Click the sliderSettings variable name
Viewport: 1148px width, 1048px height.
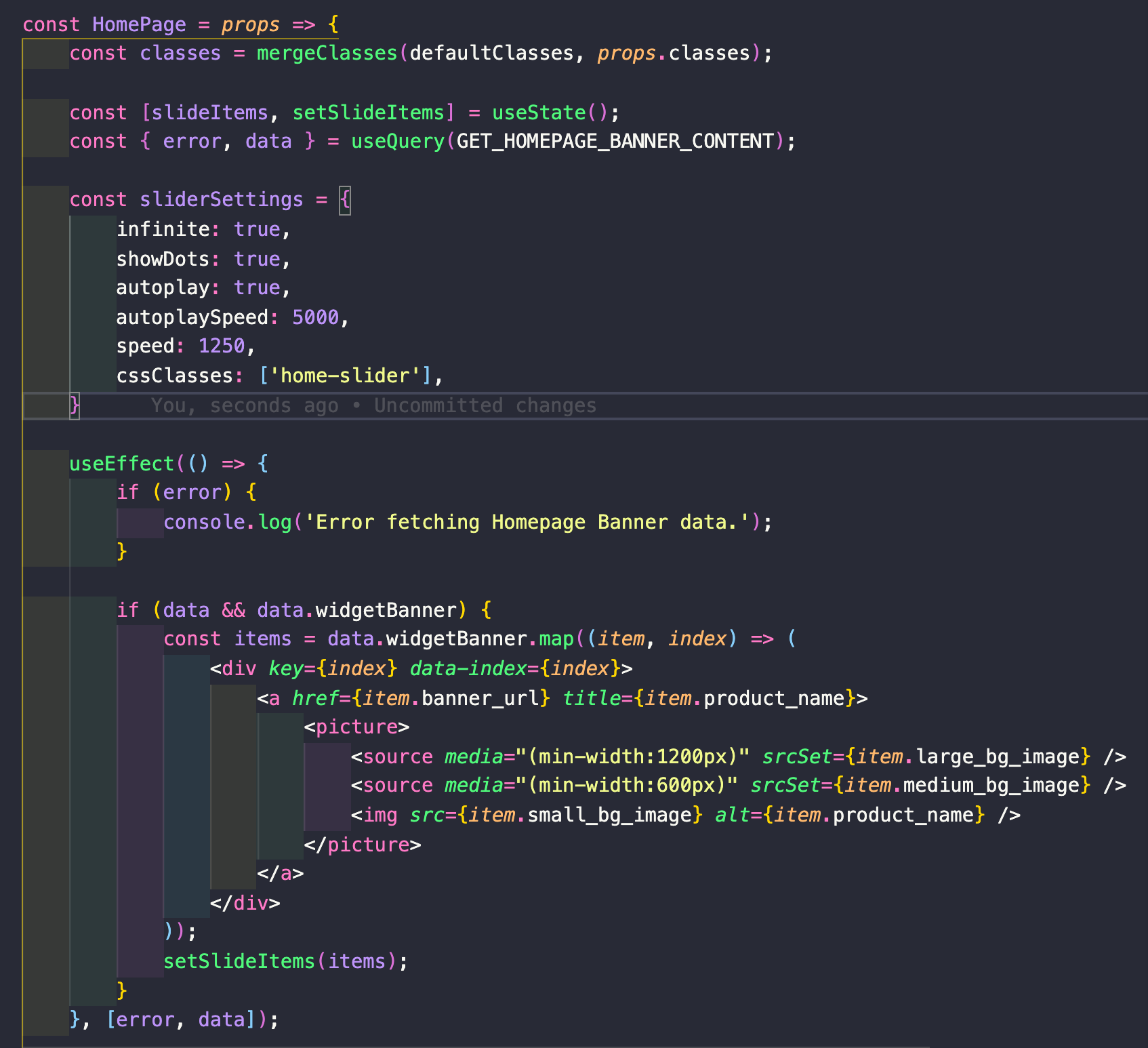point(221,199)
